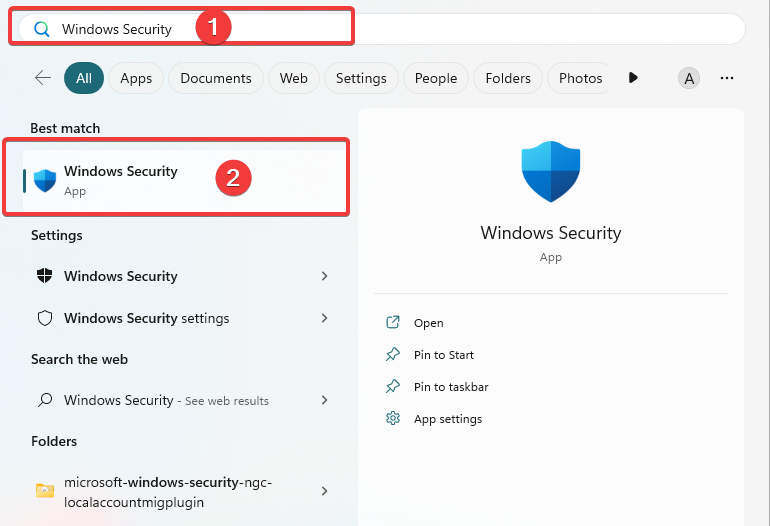Click the Folders section heading

click(x=54, y=442)
